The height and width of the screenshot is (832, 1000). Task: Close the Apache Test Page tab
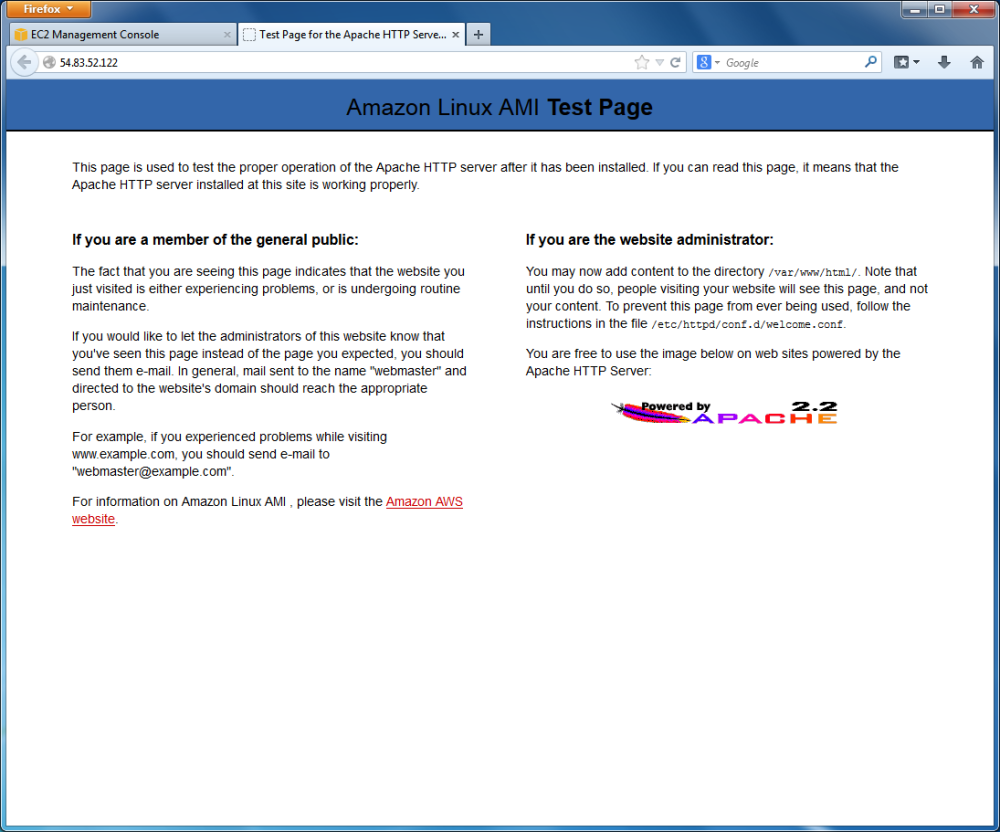coord(455,35)
